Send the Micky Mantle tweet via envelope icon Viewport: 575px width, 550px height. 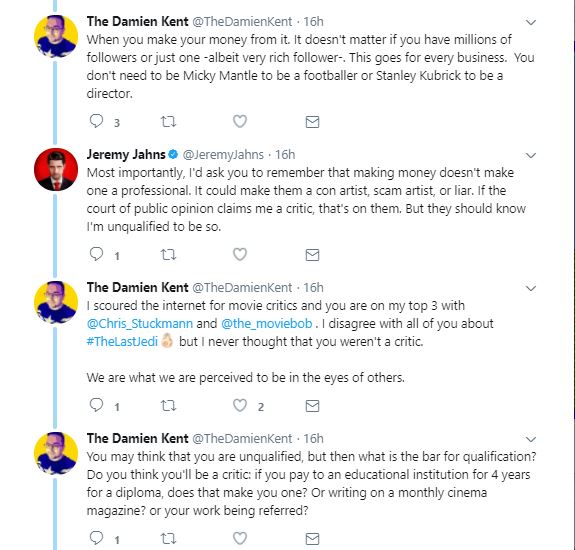coord(312,122)
